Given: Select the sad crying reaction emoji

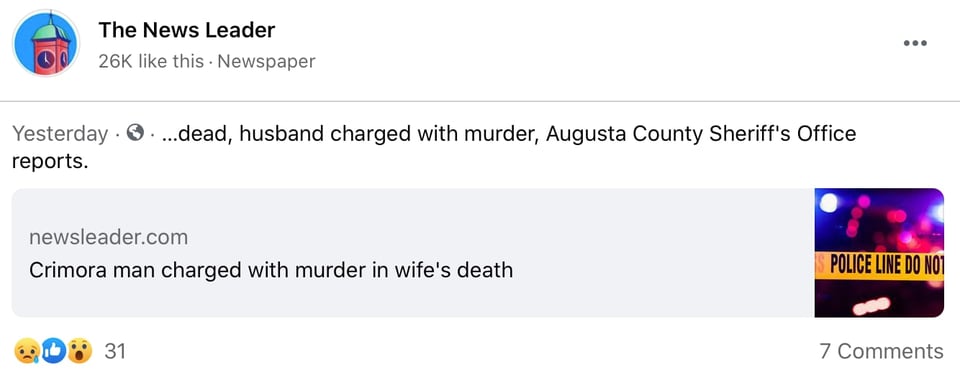Looking at the screenshot, I should (26, 351).
